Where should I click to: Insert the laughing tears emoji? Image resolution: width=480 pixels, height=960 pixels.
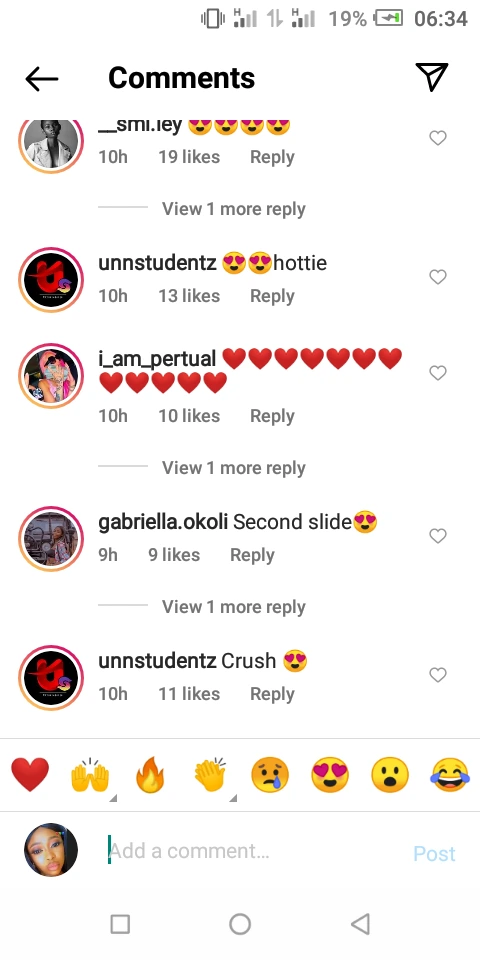pyautogui.click(x=450, y=775)
